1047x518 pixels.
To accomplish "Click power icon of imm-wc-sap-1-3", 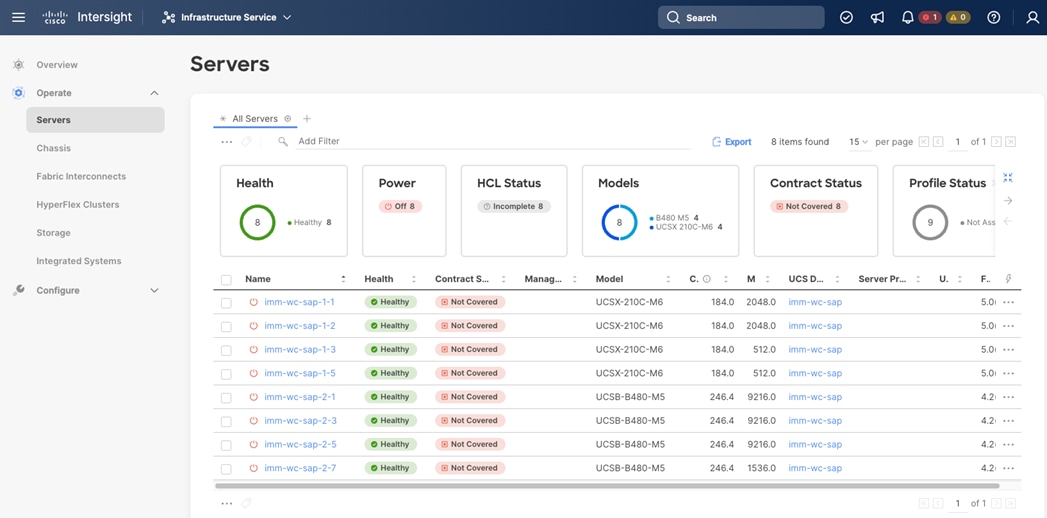I will click(254, 350).
